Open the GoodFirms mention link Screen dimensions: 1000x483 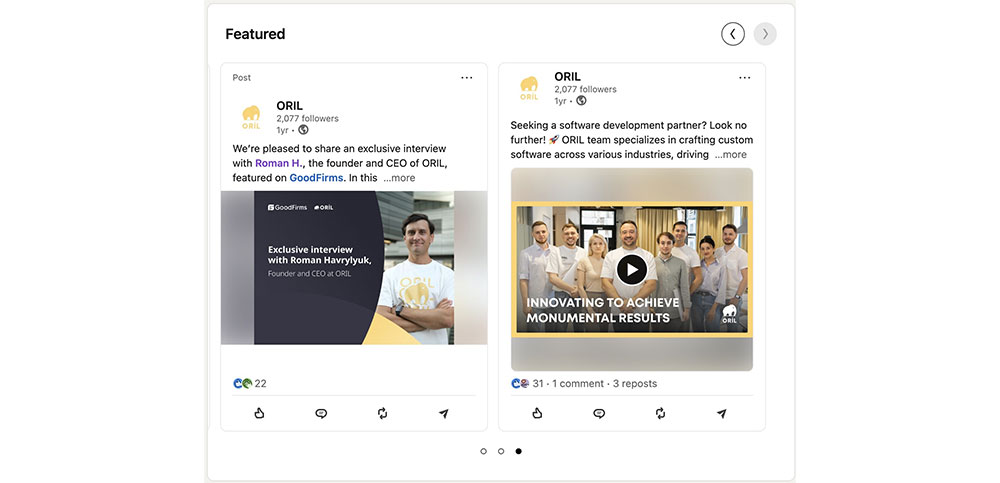[x=316, y=178]
